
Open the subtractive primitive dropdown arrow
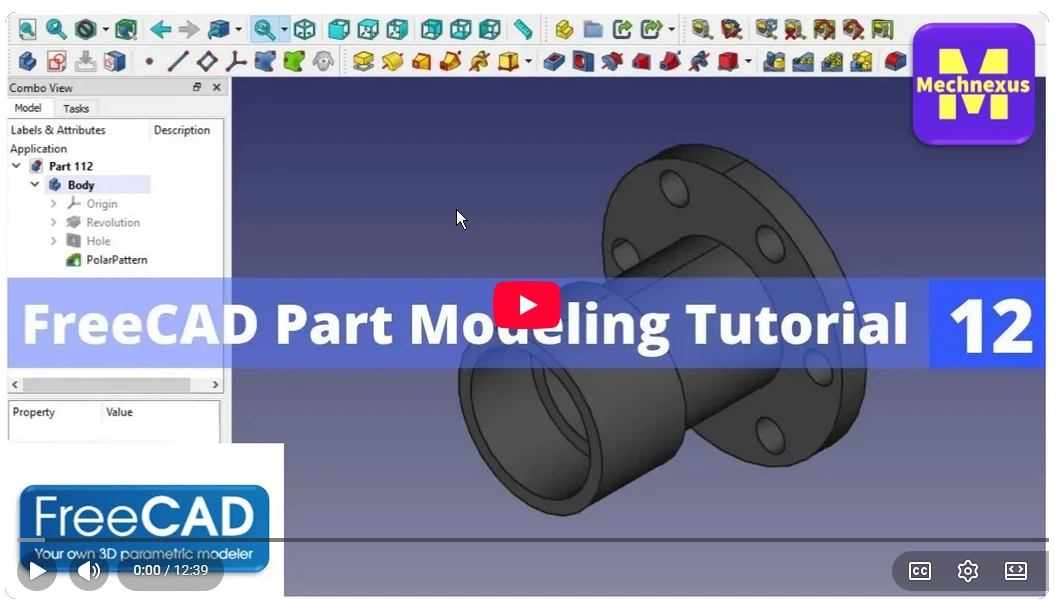pyautogui.click(x=748, y=62)
